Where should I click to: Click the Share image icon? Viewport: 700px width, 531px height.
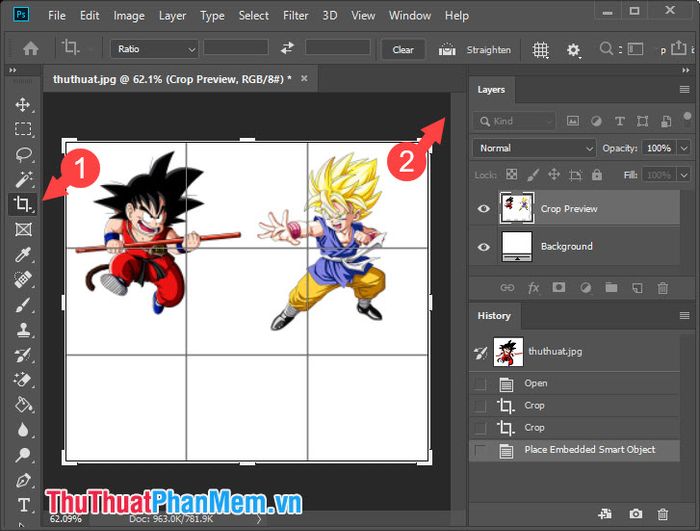point(678,48)
